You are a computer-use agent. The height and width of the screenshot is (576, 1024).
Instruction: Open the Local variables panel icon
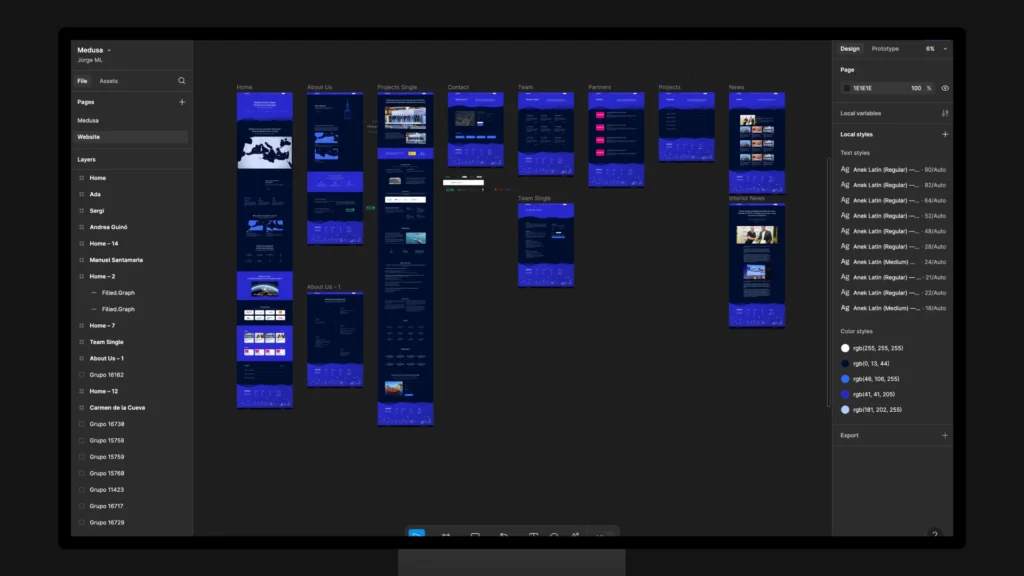(x=944, y=112)
